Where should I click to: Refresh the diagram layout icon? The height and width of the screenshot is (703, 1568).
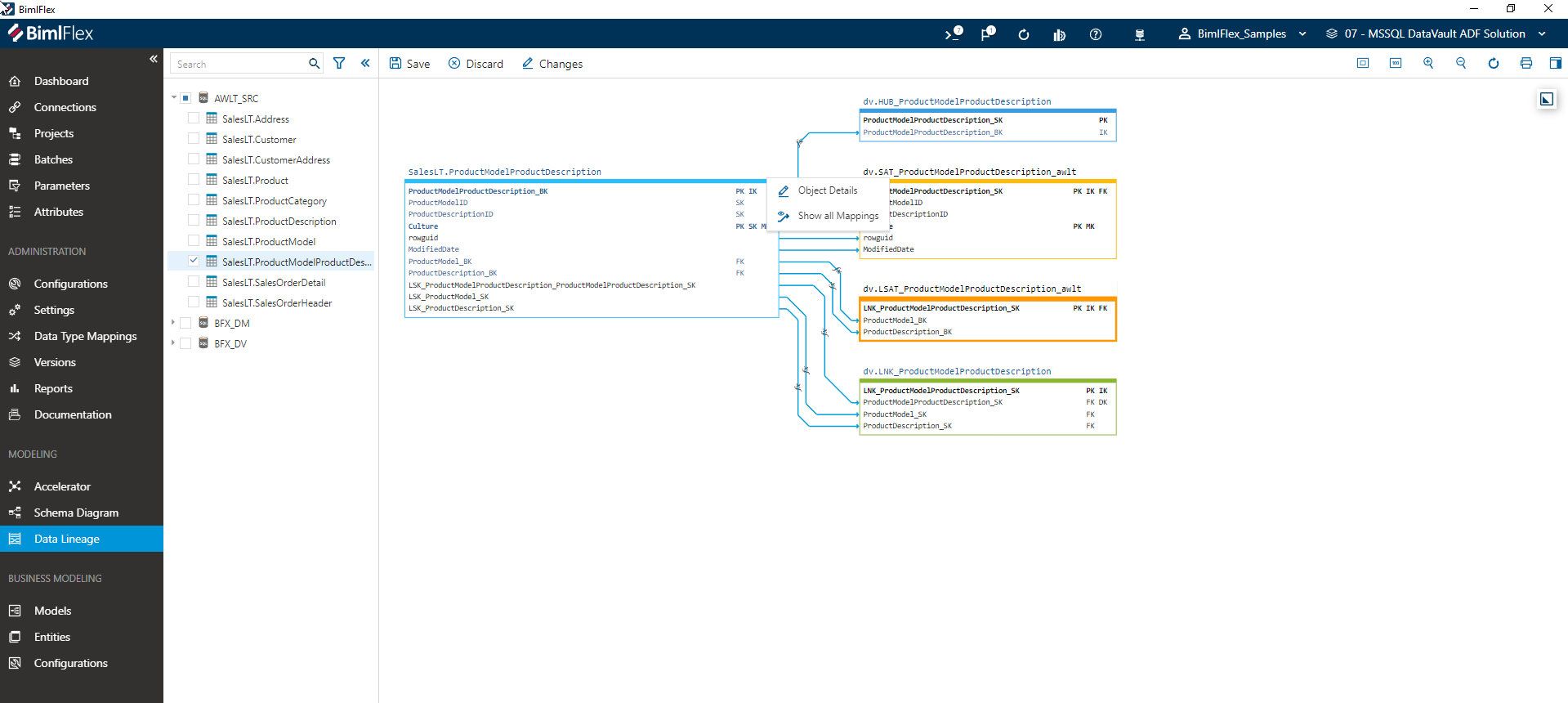pos(1494,63)
